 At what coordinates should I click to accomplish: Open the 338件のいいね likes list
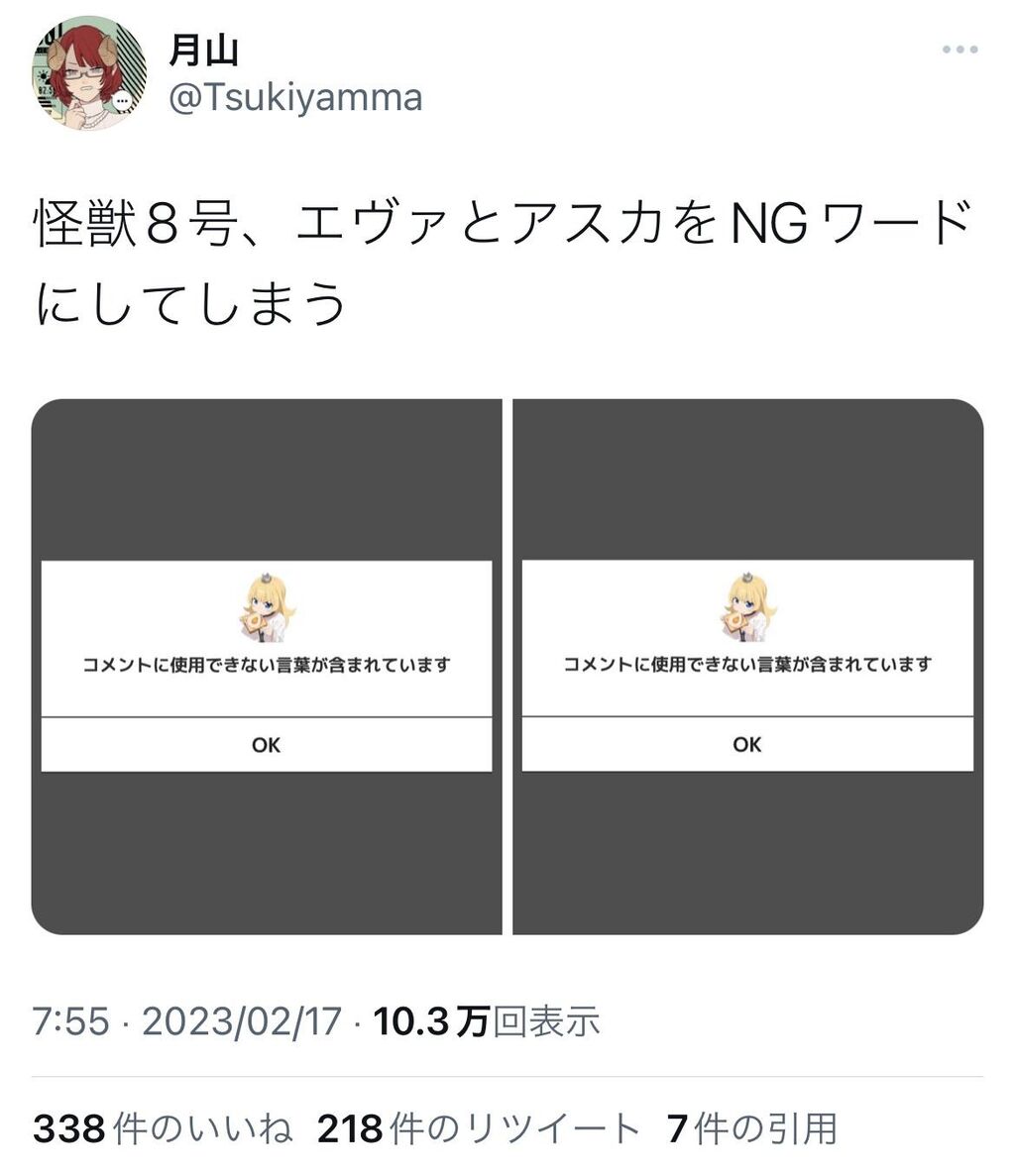click(x=162, y=1128)
